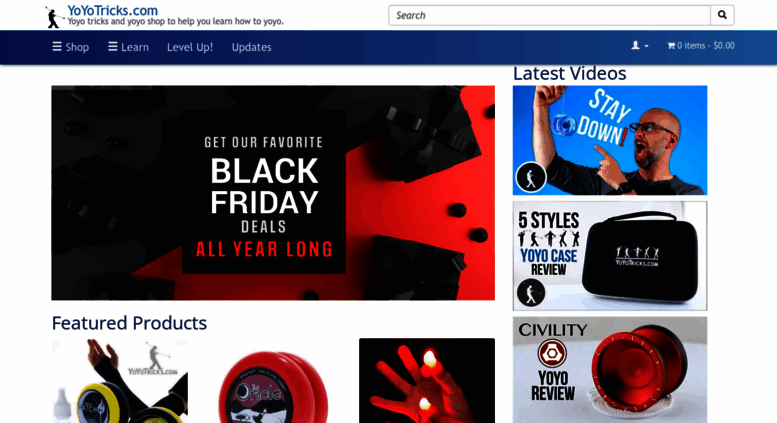This screenshot has width=777, height=423.
Task: Go to the Level Up! page
Action: (x=190, y=47)
